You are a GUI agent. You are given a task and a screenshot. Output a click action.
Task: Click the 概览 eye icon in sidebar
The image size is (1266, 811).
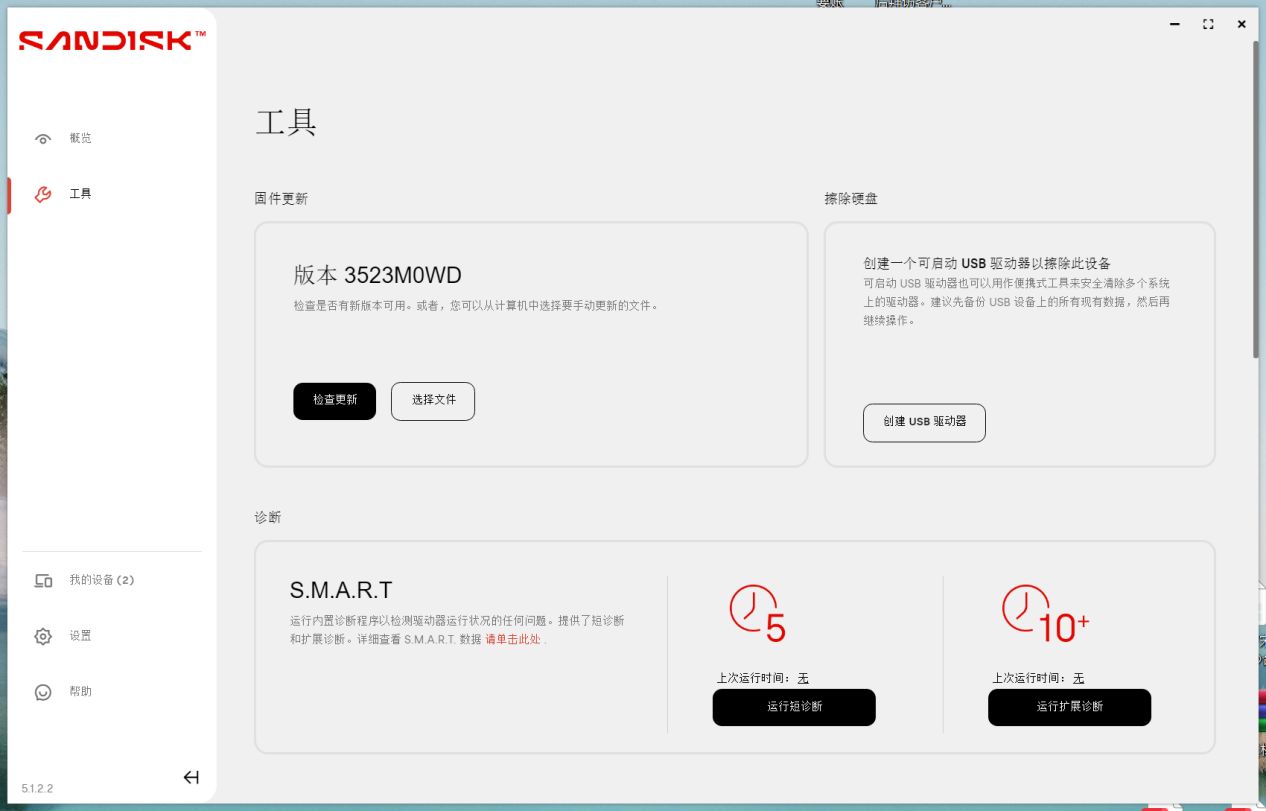(x=43, y=139)
